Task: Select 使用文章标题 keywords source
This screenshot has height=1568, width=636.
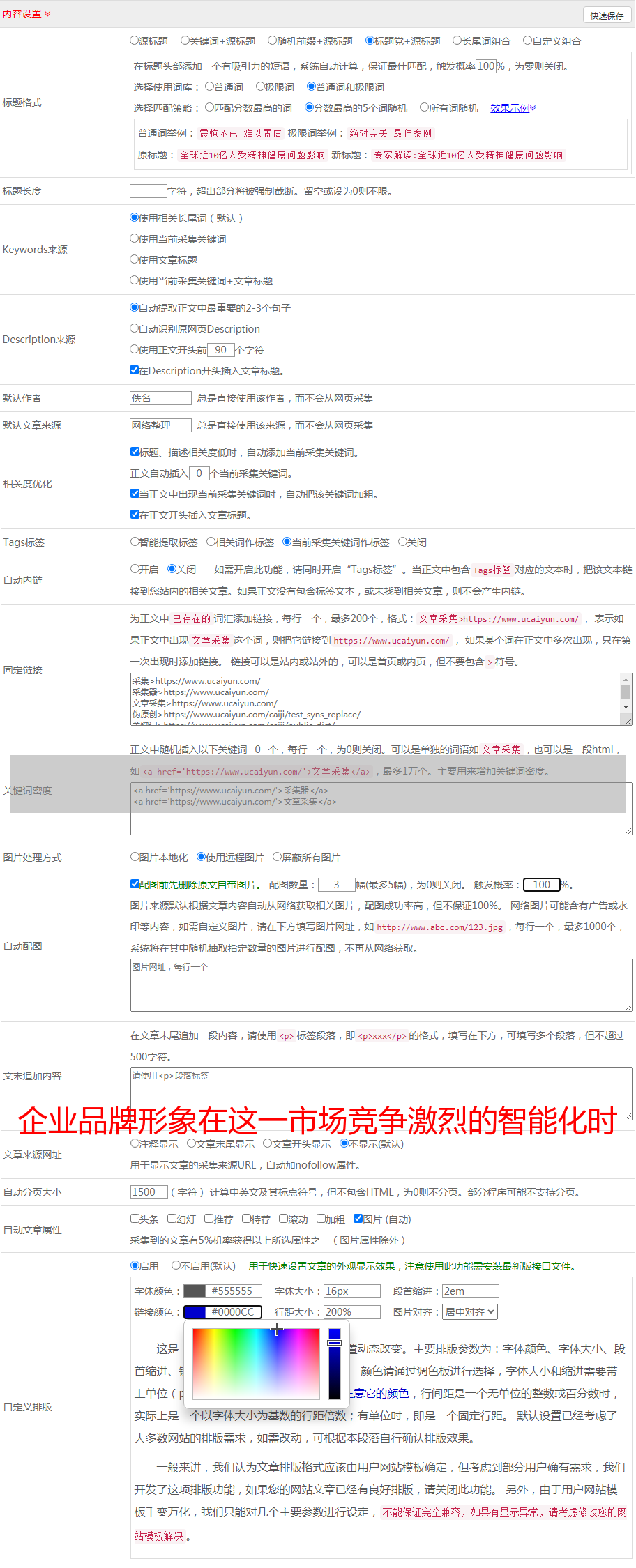Action: point(134,259)
